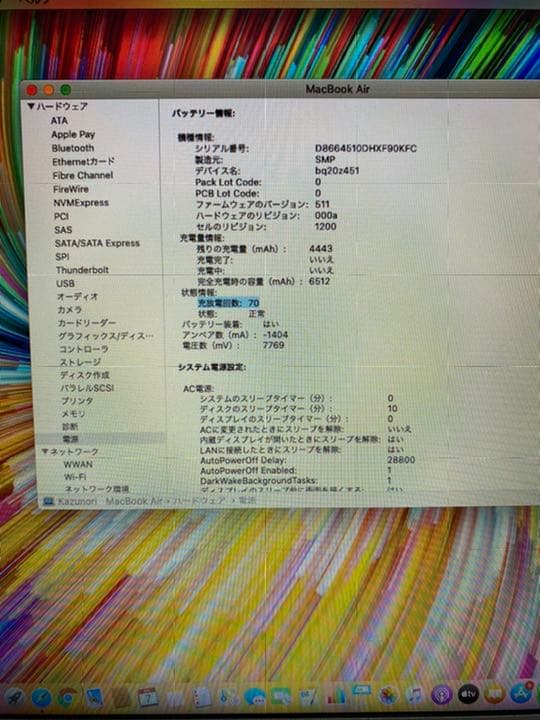Select Ethernetカード in the sidebar
Screen dimensions: 540x720
pos(84,162)
